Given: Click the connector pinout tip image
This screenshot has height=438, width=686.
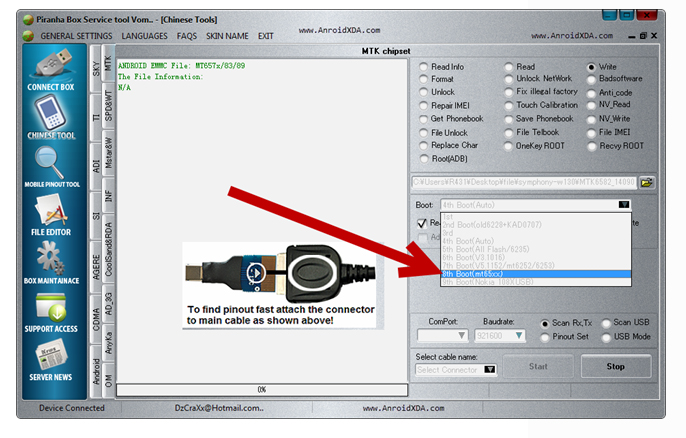Looking at the screenshot, I should pos(281,285).
